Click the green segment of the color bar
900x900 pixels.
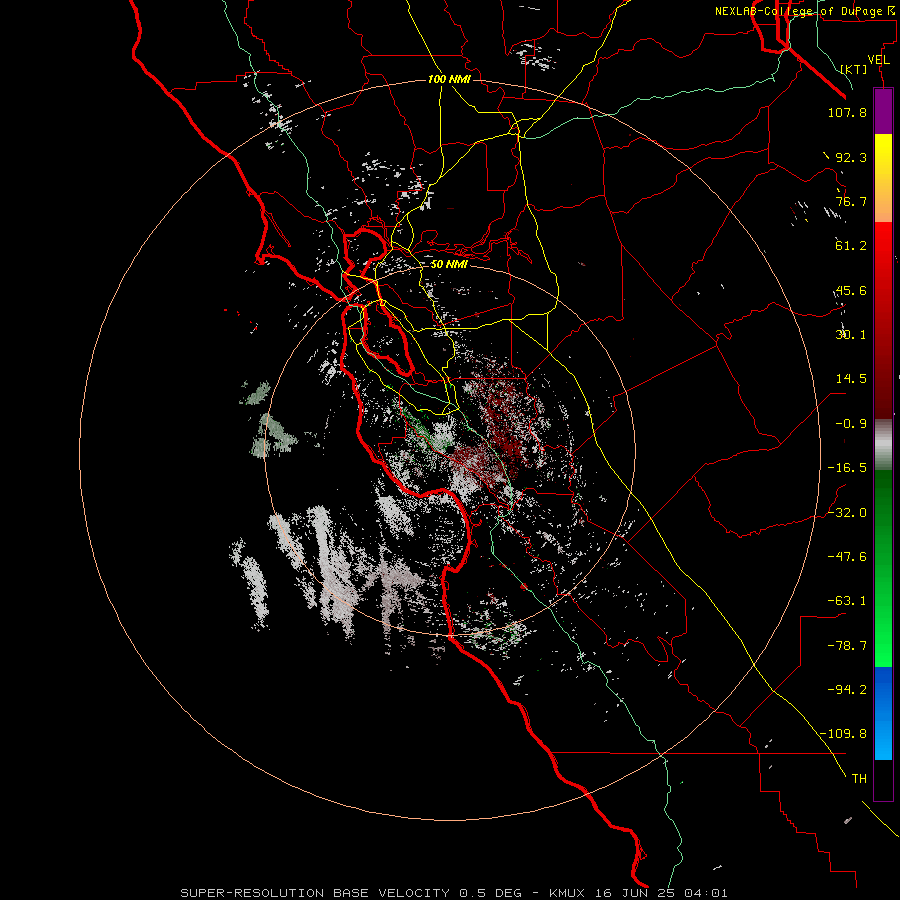[x=883, y=568]
